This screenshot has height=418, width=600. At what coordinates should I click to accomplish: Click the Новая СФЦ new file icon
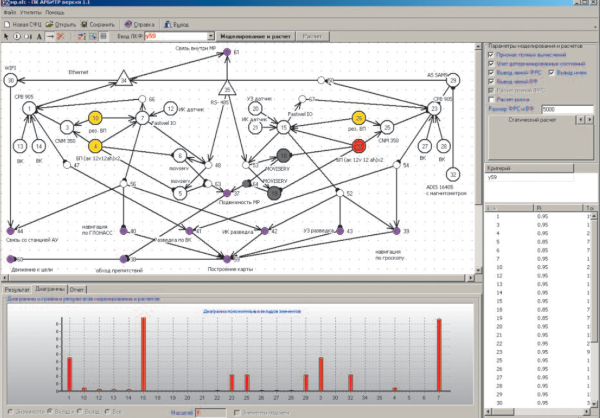coord(7,24)
